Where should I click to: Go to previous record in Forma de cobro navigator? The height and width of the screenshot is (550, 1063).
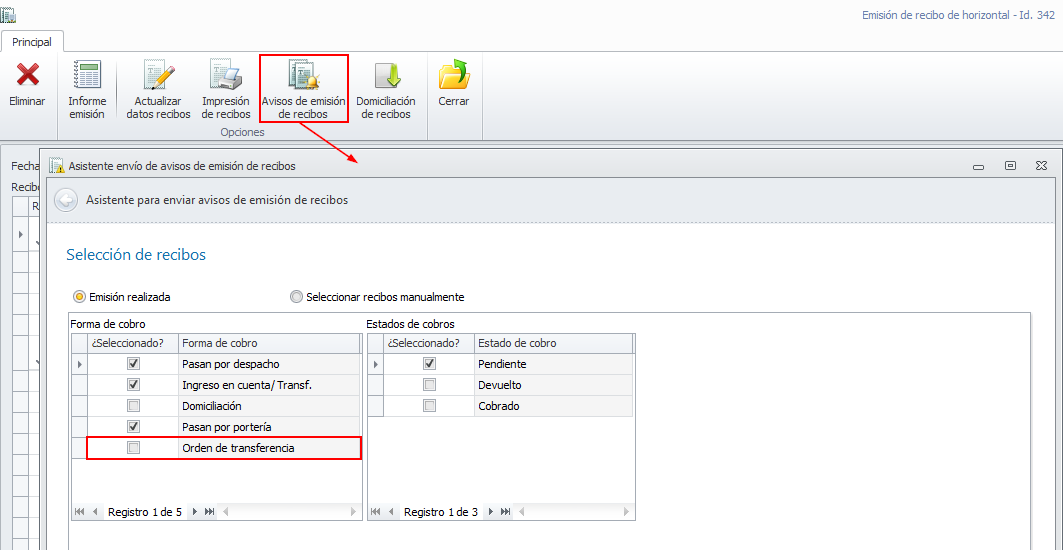click(96, 511)
